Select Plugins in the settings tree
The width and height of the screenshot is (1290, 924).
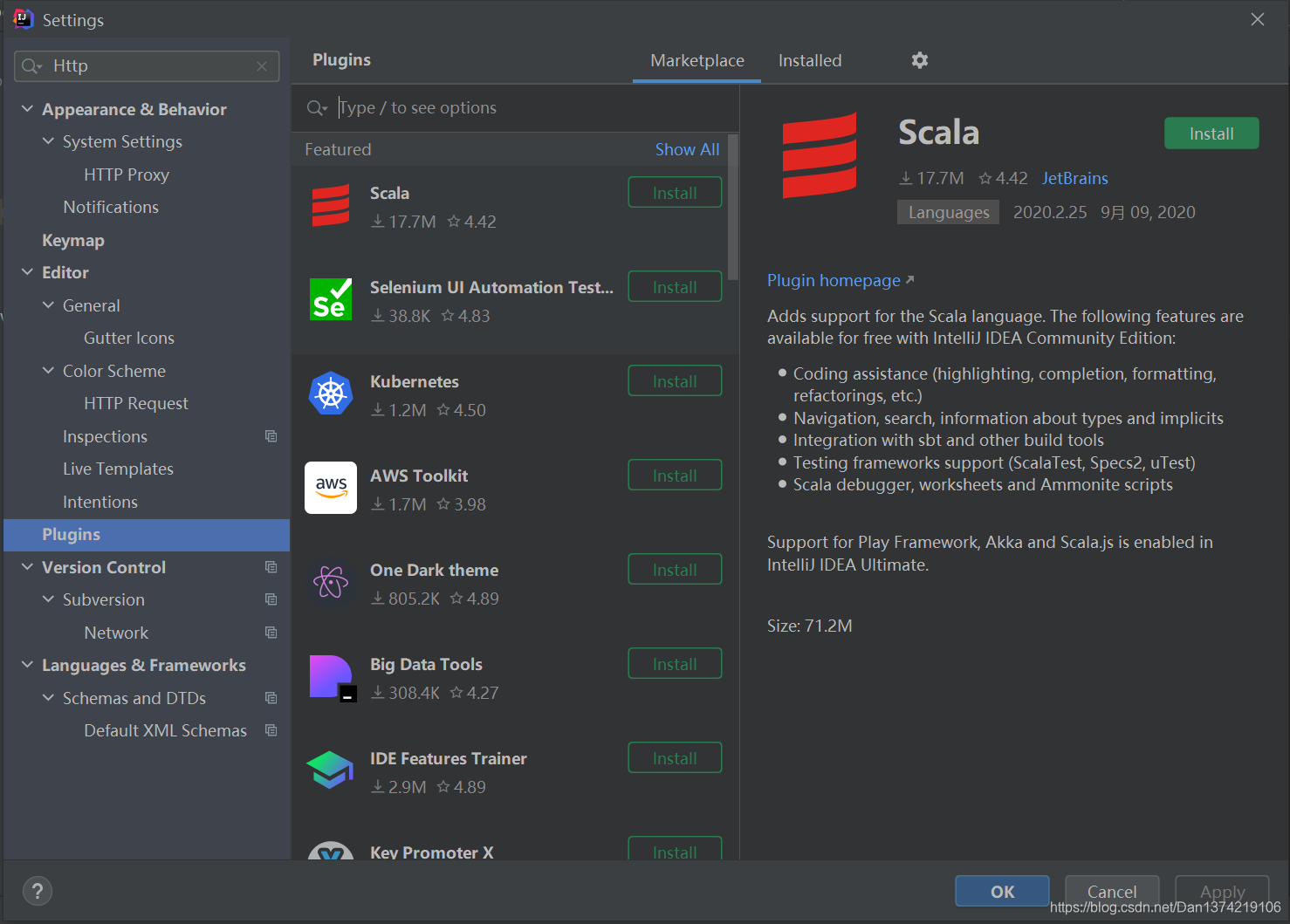147,535
